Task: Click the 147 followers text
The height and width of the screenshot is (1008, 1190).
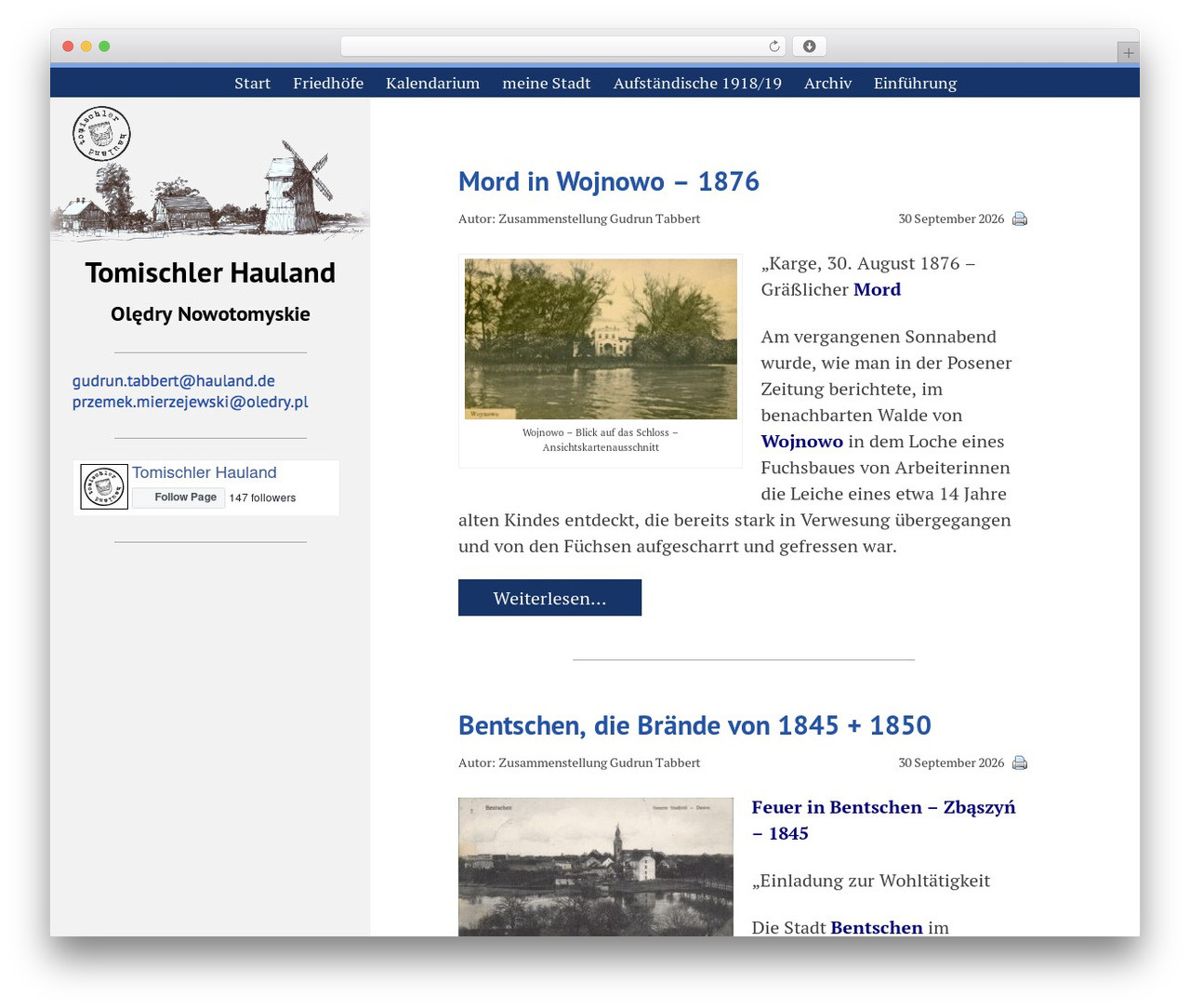Action: click(x=263, y=498)
